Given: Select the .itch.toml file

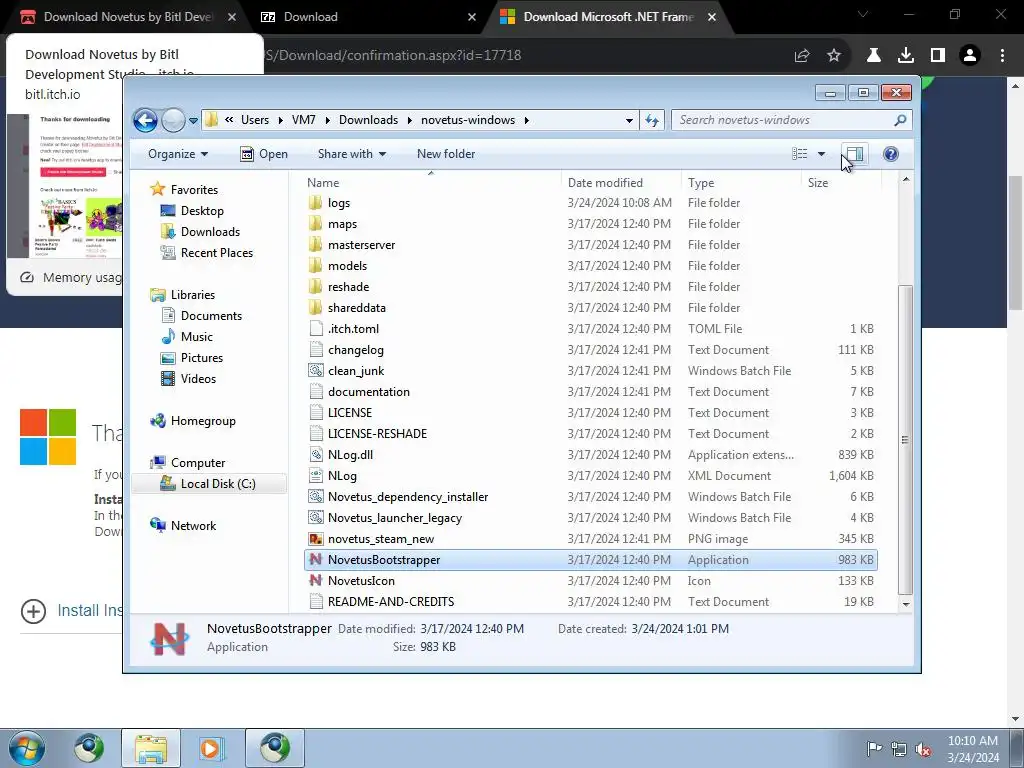Looking at the screenshot, I should coord(353,328).
